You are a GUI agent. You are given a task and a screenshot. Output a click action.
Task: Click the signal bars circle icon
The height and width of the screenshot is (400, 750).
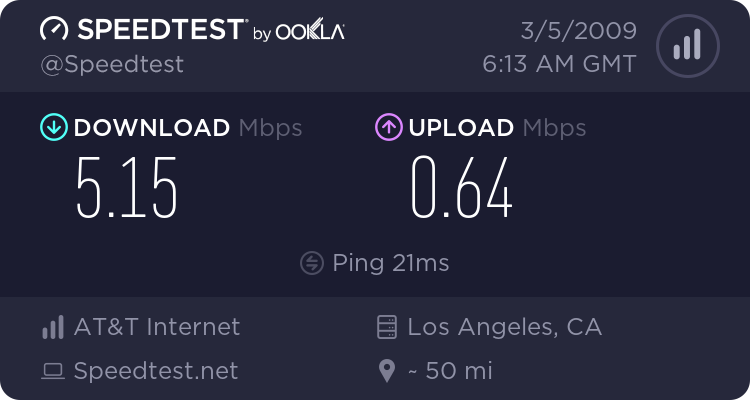(685, 45)
